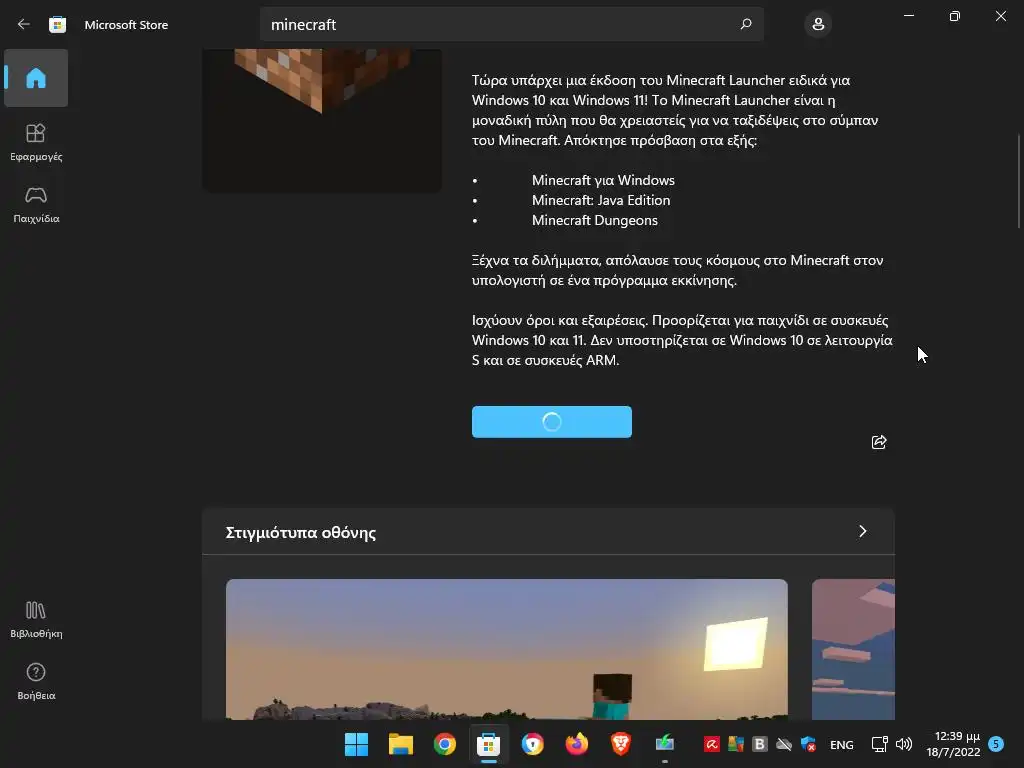Open the user account profile icon
The image size is (1024, 768).
818,24
